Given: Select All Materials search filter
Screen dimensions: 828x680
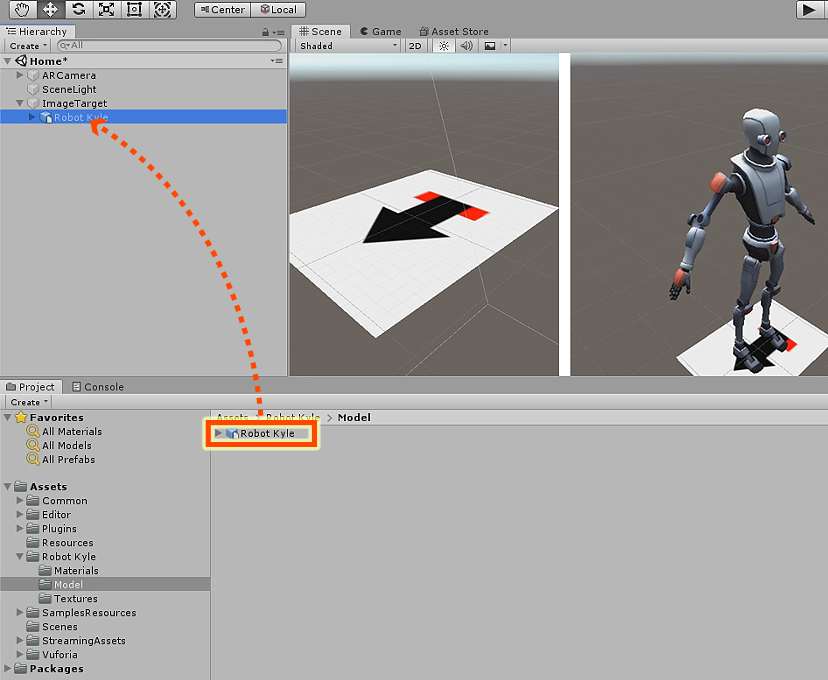Looking at the screenshot, I should pyautogui.click(x=72, y=431).
